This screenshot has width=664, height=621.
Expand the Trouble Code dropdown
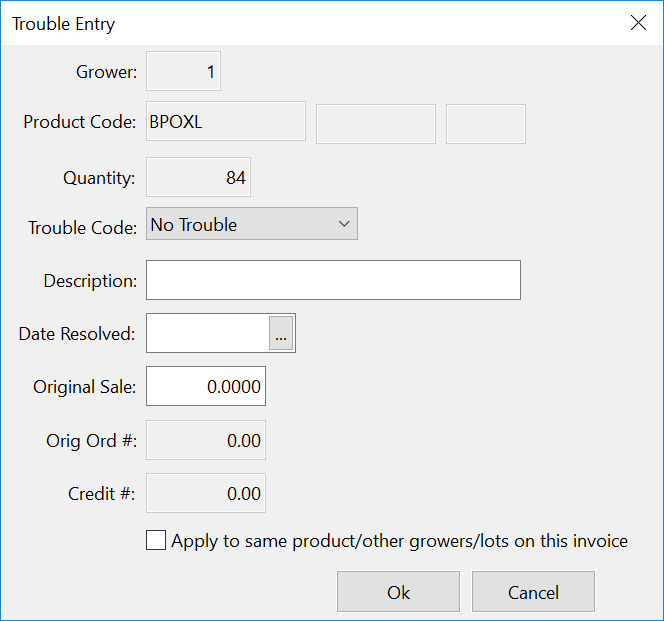pyautogui.click(x=344, y=224)
